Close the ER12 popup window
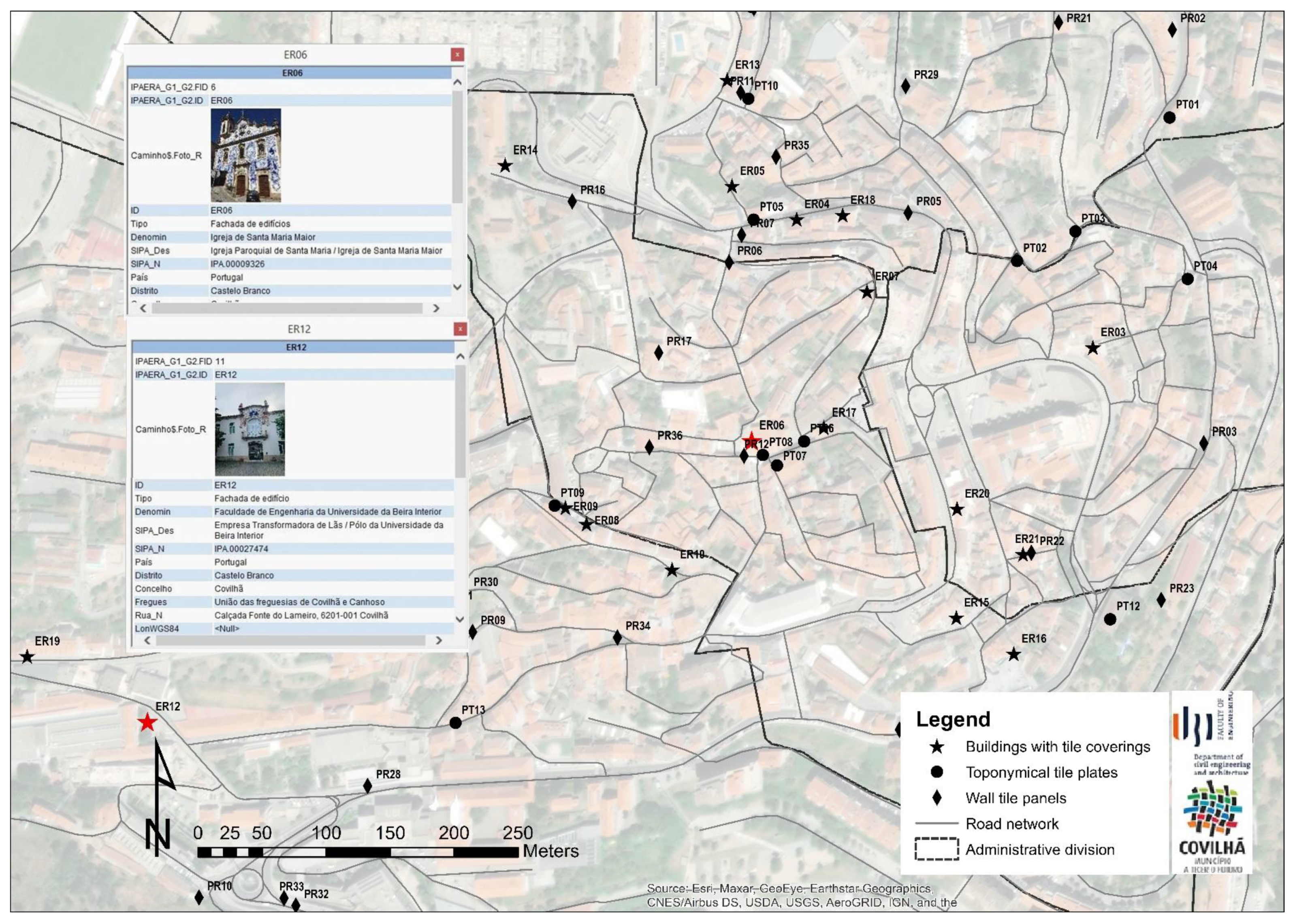Screen dimensions: 1297x924 pyautogui.click(x=460, y=329)
